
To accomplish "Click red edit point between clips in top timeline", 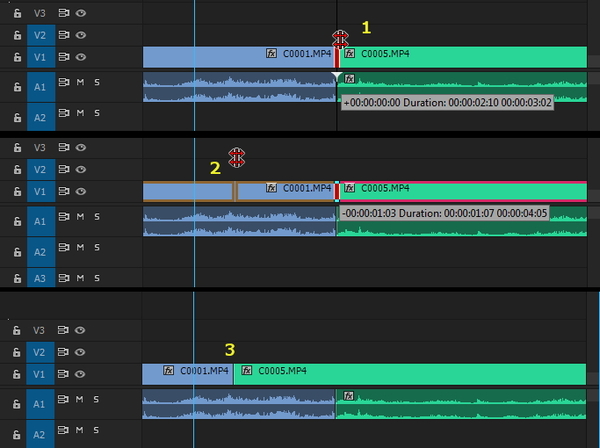I will [337, 57].
